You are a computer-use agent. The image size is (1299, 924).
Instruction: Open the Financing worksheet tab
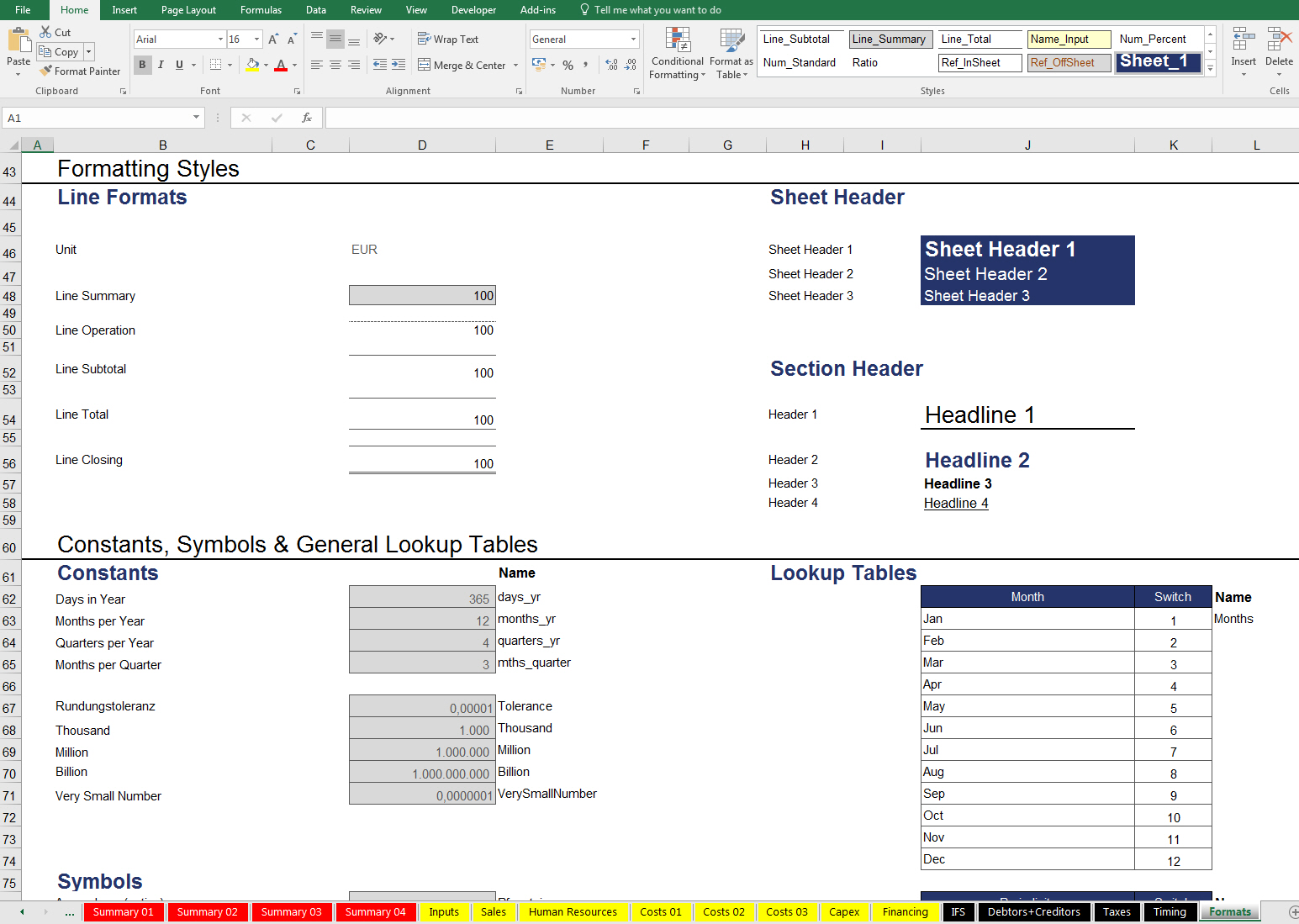click(905, 911)
